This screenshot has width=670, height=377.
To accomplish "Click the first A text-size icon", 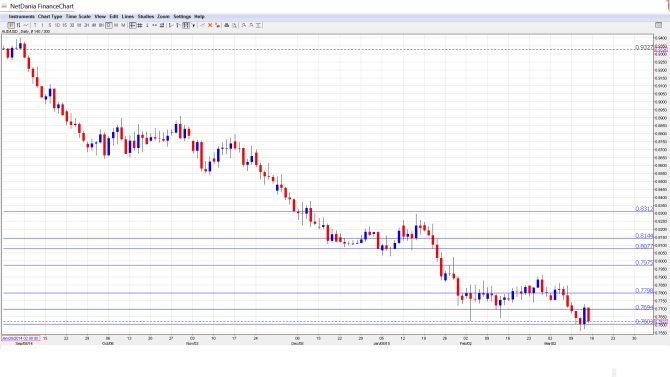I will [x=244, y=25].
